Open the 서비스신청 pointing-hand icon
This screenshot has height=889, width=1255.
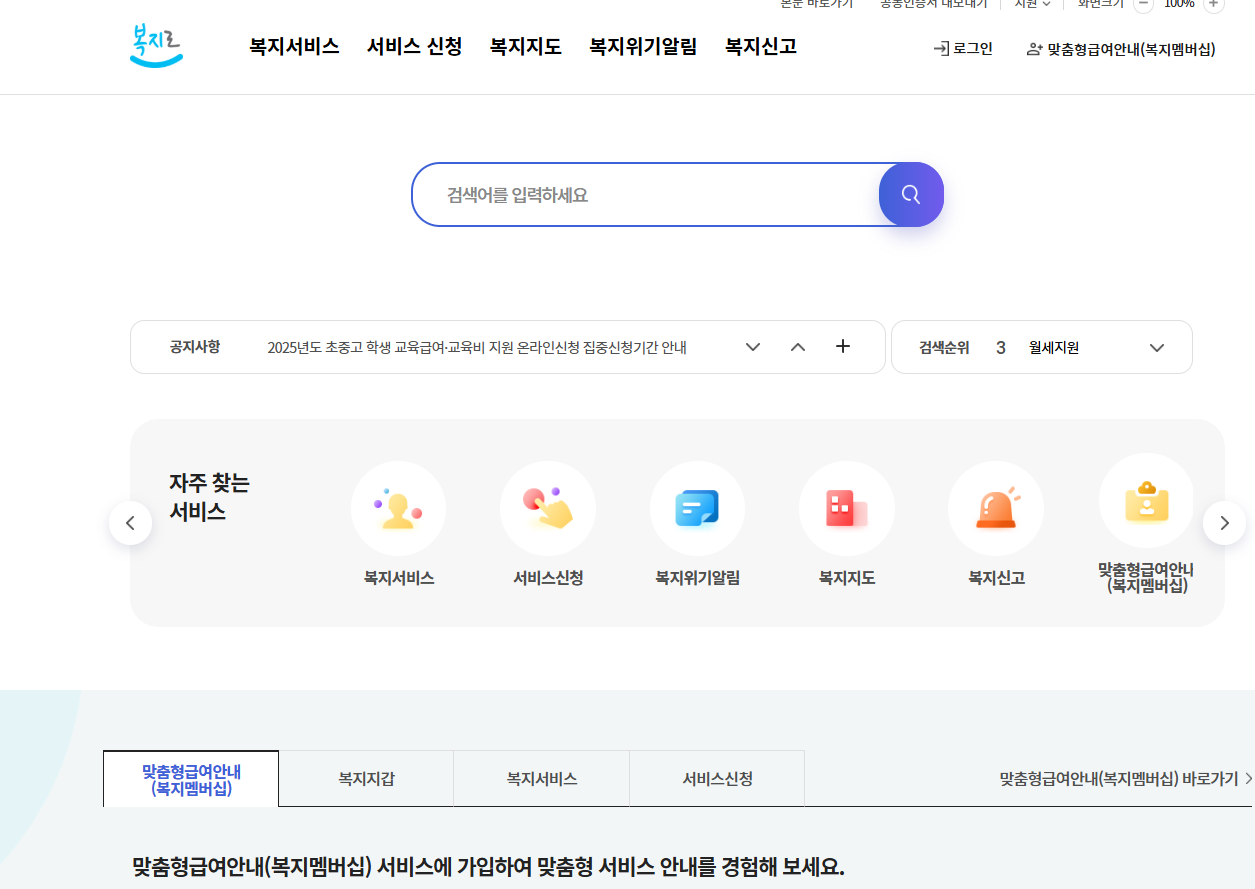548,509
